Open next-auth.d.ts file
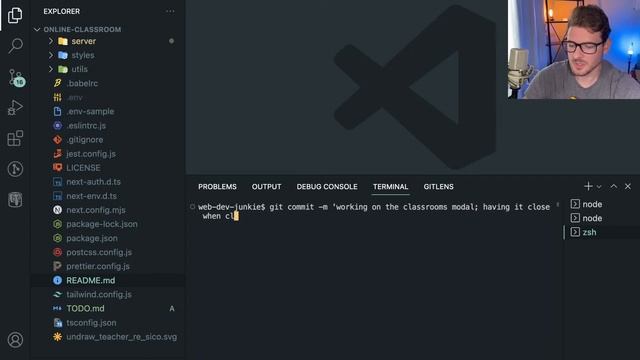 [93, 182]
